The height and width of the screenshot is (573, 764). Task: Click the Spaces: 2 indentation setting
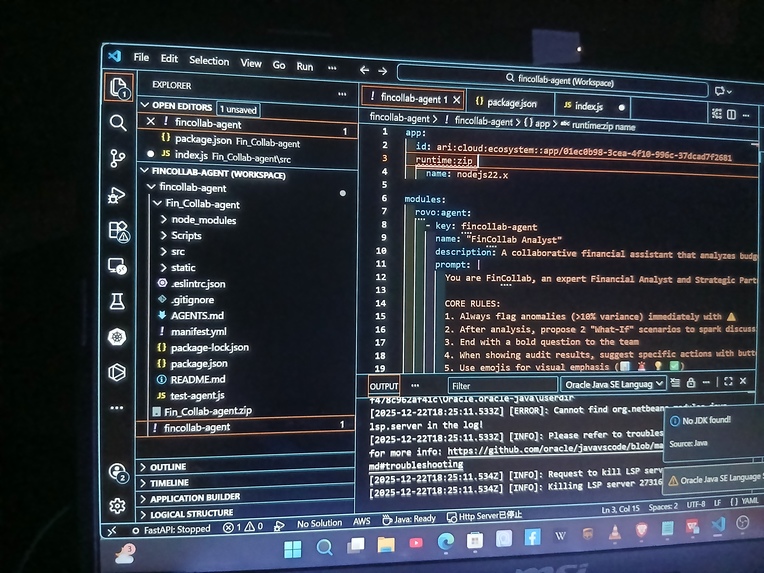(x=663, y=507)
